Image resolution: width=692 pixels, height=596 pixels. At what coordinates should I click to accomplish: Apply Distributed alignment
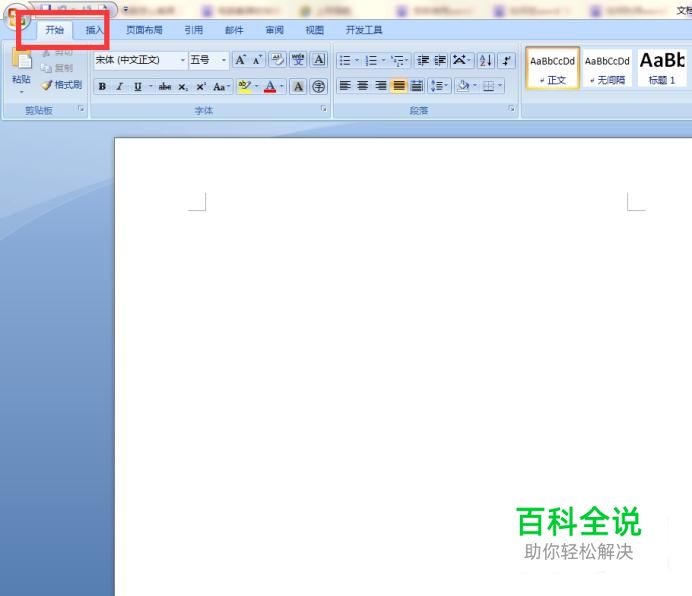click(417, 85)
